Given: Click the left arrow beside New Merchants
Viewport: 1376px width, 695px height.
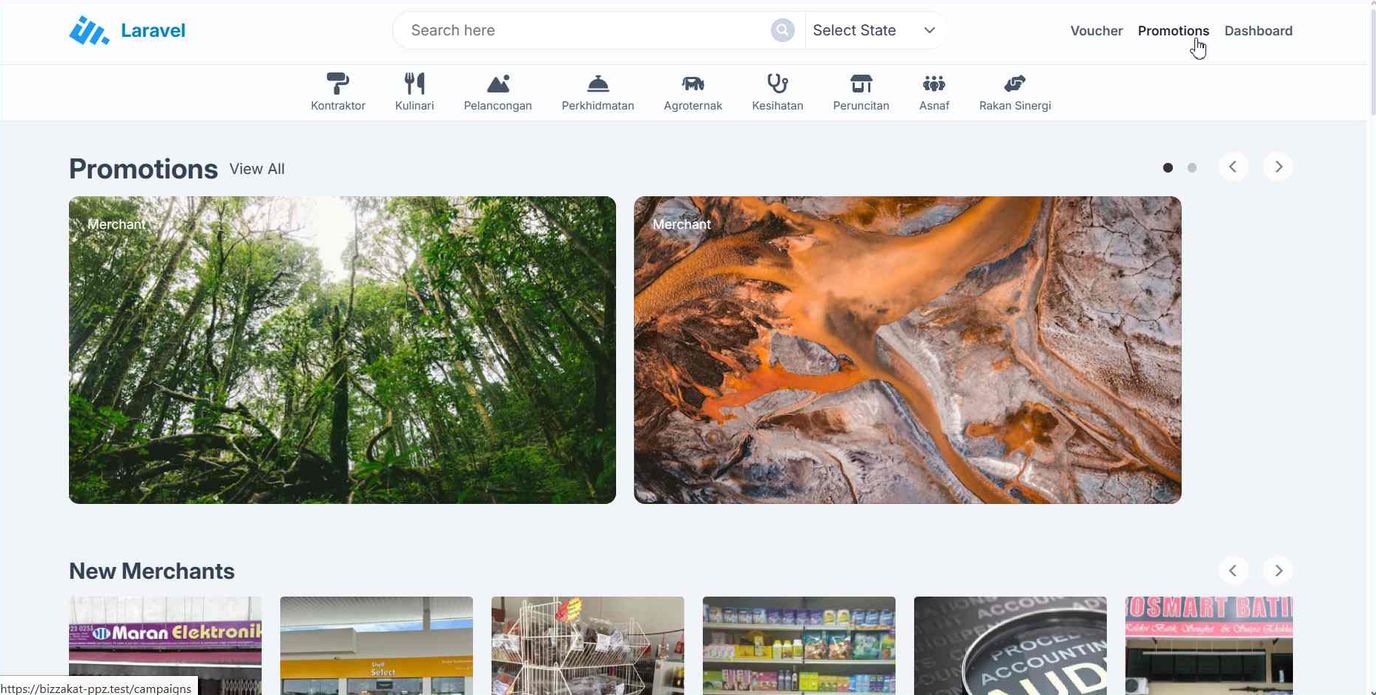Looking at the screenshot, I should click(1232, 570).
